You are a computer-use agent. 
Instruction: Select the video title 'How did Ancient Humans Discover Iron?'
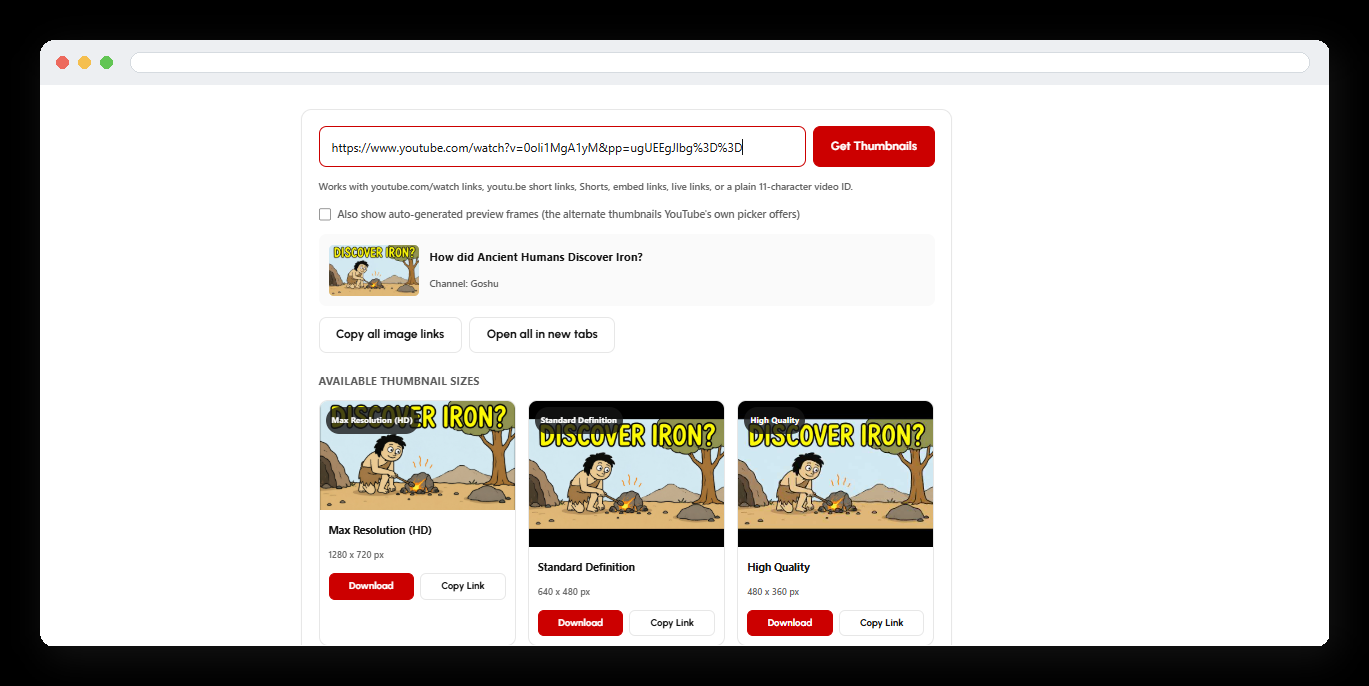pos(536,257)
